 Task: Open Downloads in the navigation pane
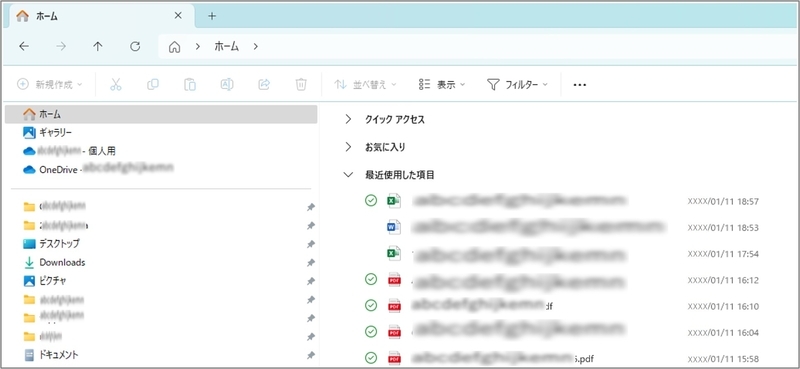(x=54, y=262)
